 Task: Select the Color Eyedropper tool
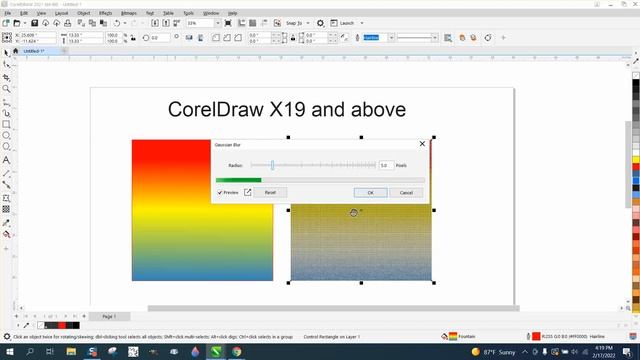(7, 223)
